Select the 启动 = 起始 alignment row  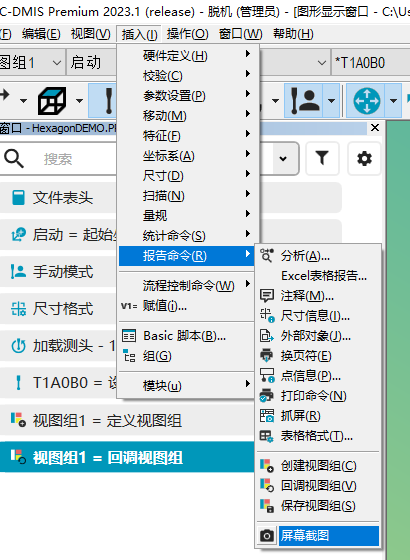pos(59,235)
